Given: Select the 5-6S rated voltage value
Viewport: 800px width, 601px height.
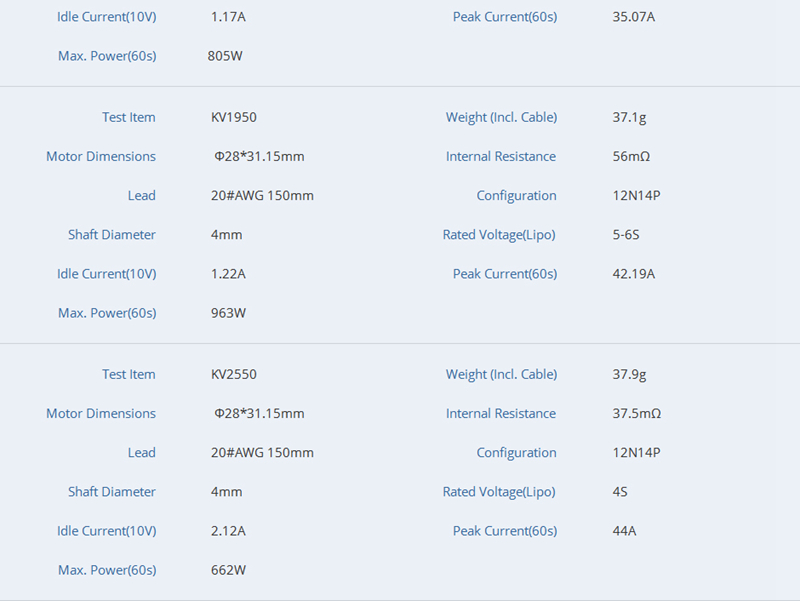Looking at the screenshot, I should (x=627, y=235).
